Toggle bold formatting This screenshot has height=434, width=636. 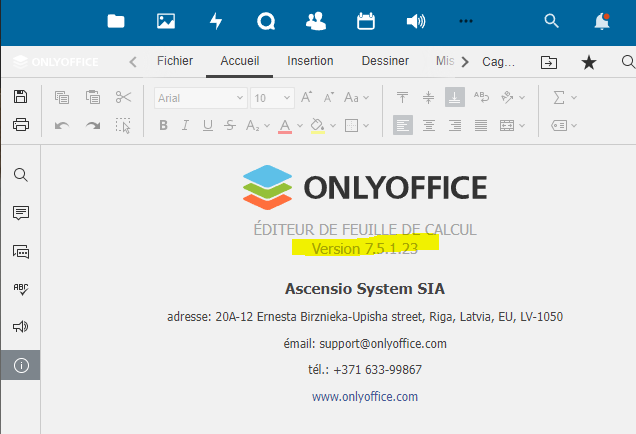click(163, 126)
